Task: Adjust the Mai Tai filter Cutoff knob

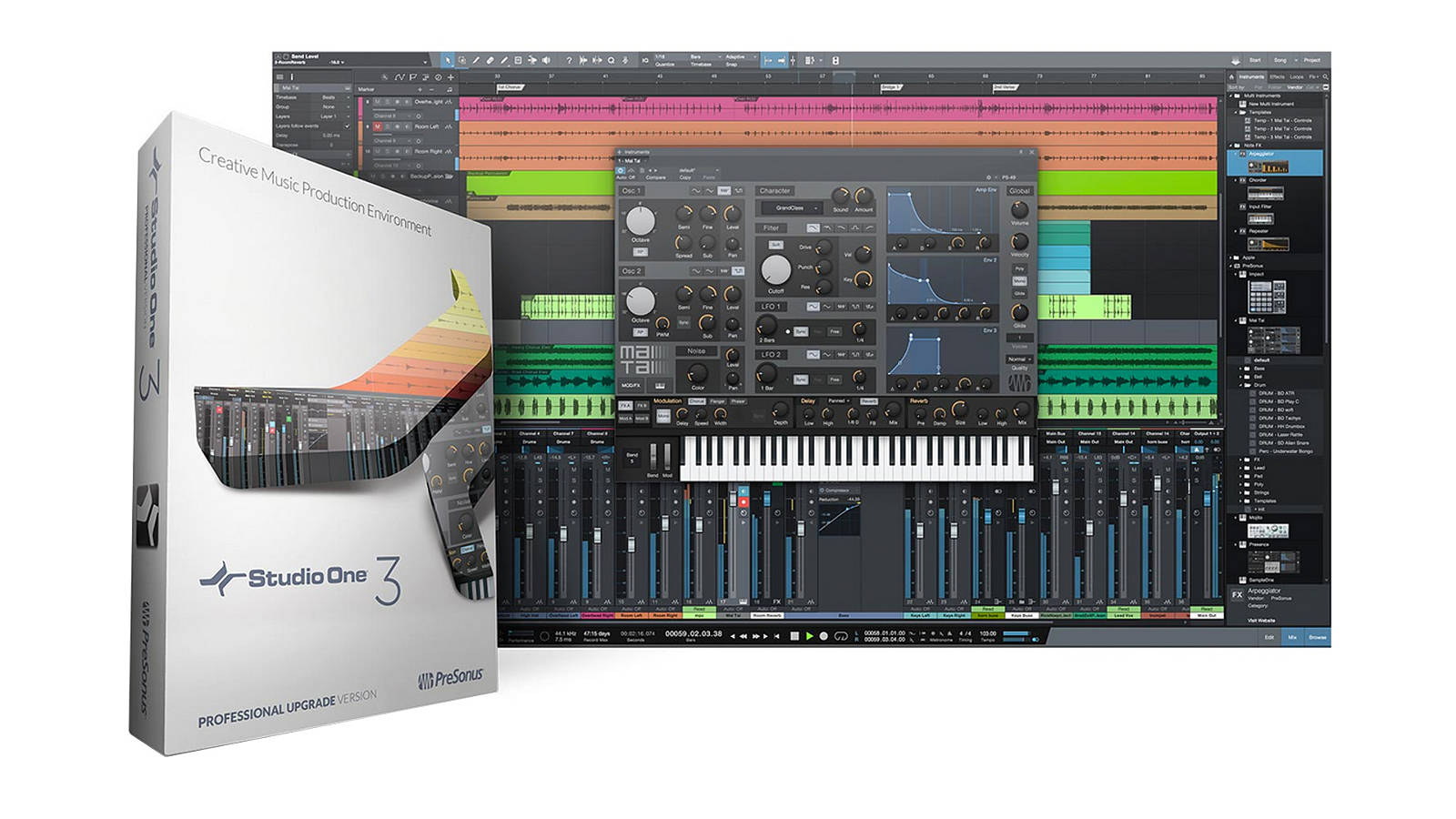Action: [x=775, y=269]
